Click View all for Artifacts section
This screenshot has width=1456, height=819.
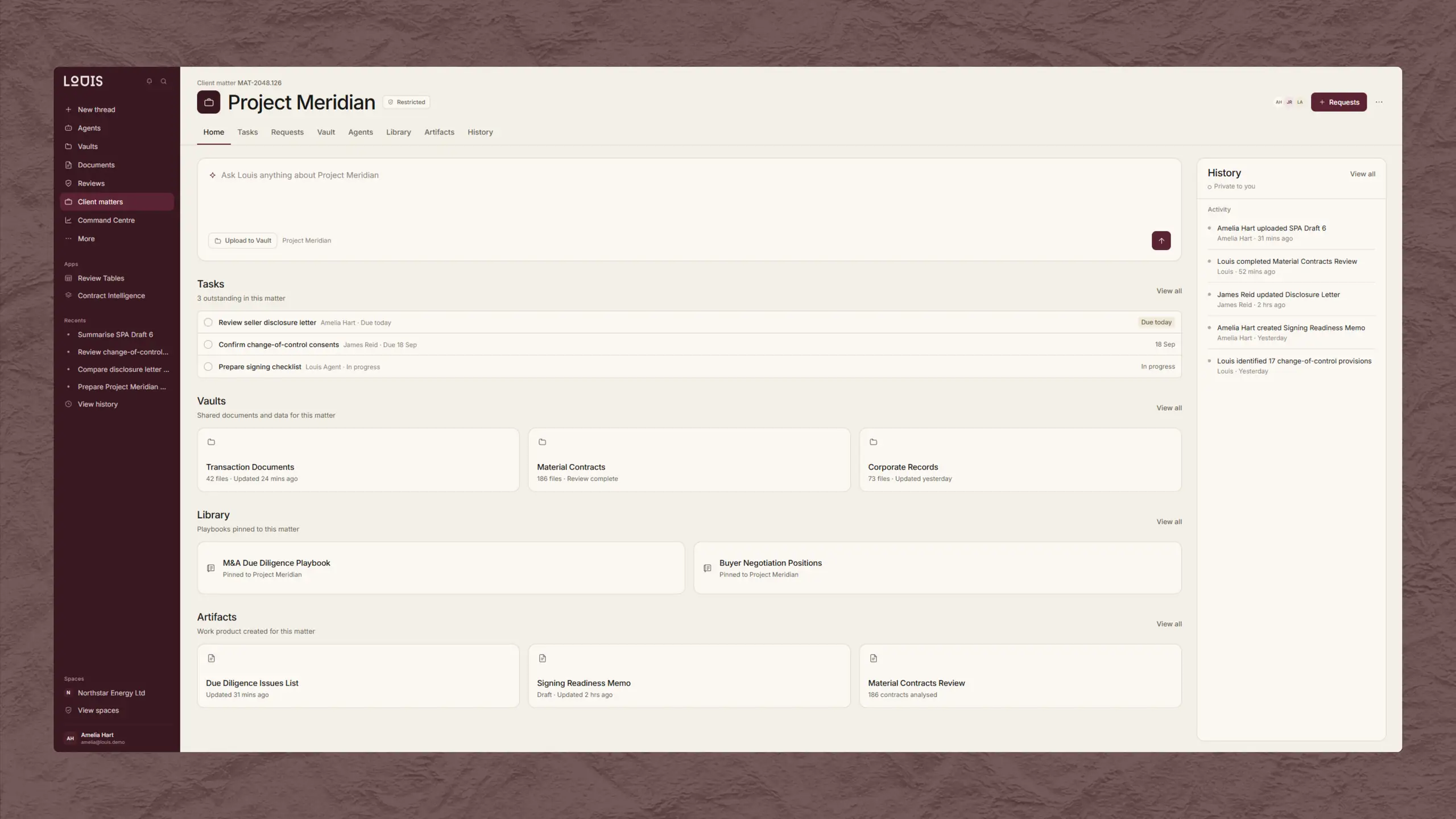1169,624
